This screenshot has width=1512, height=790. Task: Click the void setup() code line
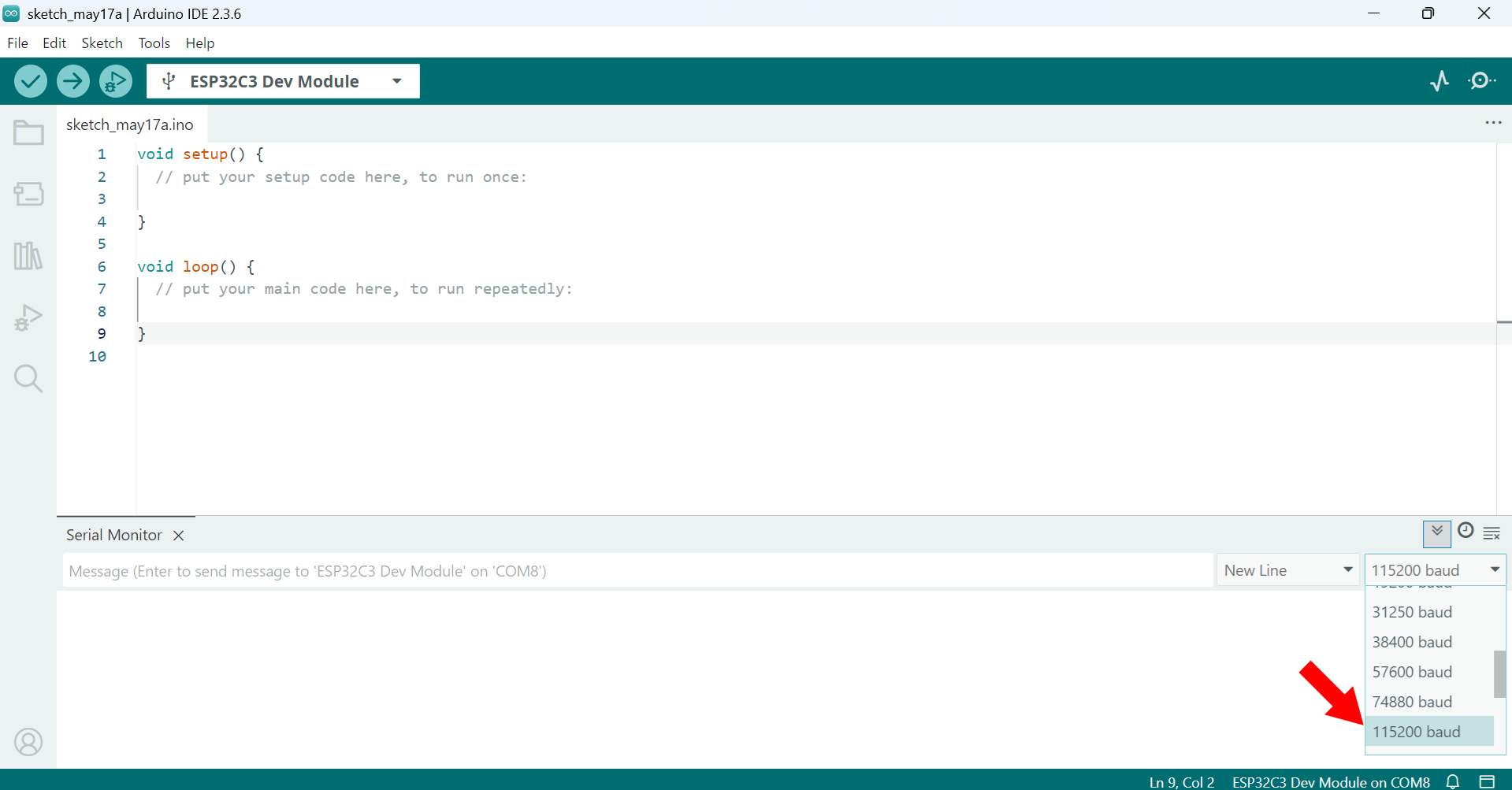(200, 154)
